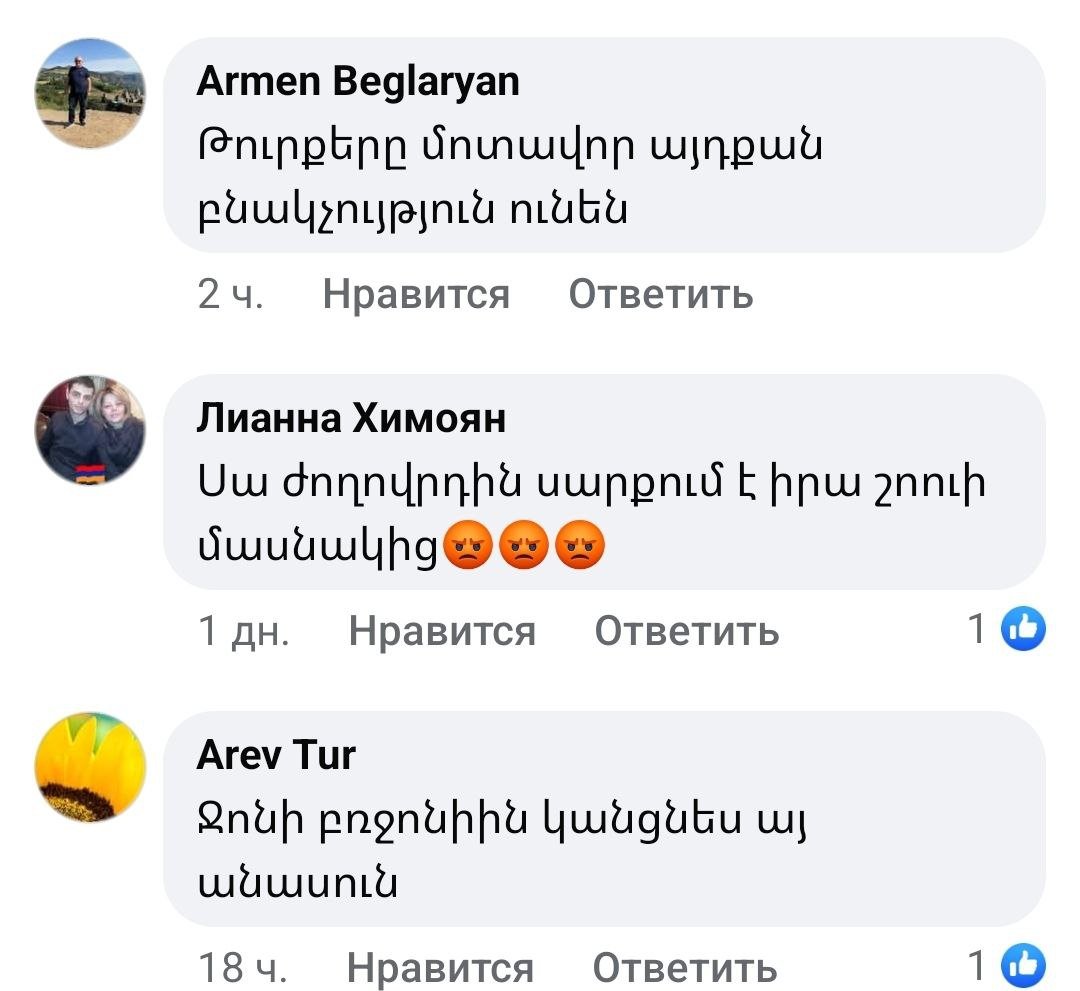Open the Armen Beglaryan profile name link
Screen dimensions: 1080x991
(x=358, y=81)
